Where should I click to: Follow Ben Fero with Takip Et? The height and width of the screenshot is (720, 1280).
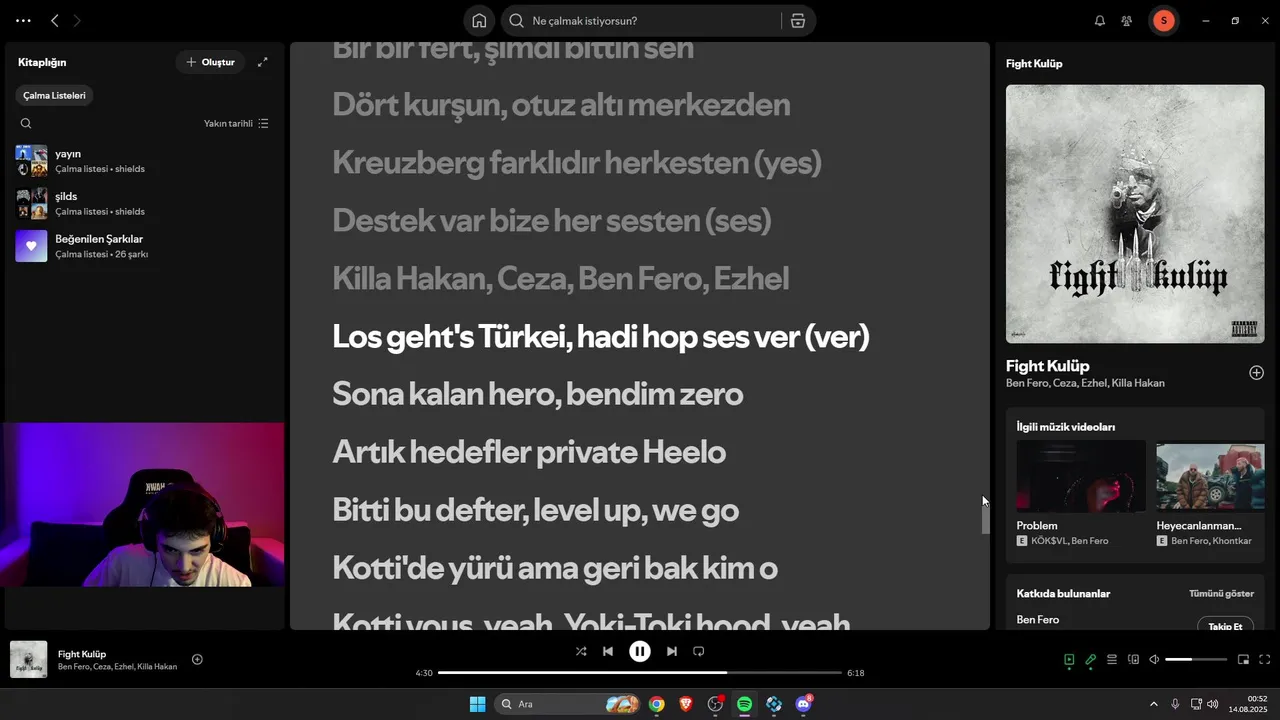click(x=1225, y=626)
